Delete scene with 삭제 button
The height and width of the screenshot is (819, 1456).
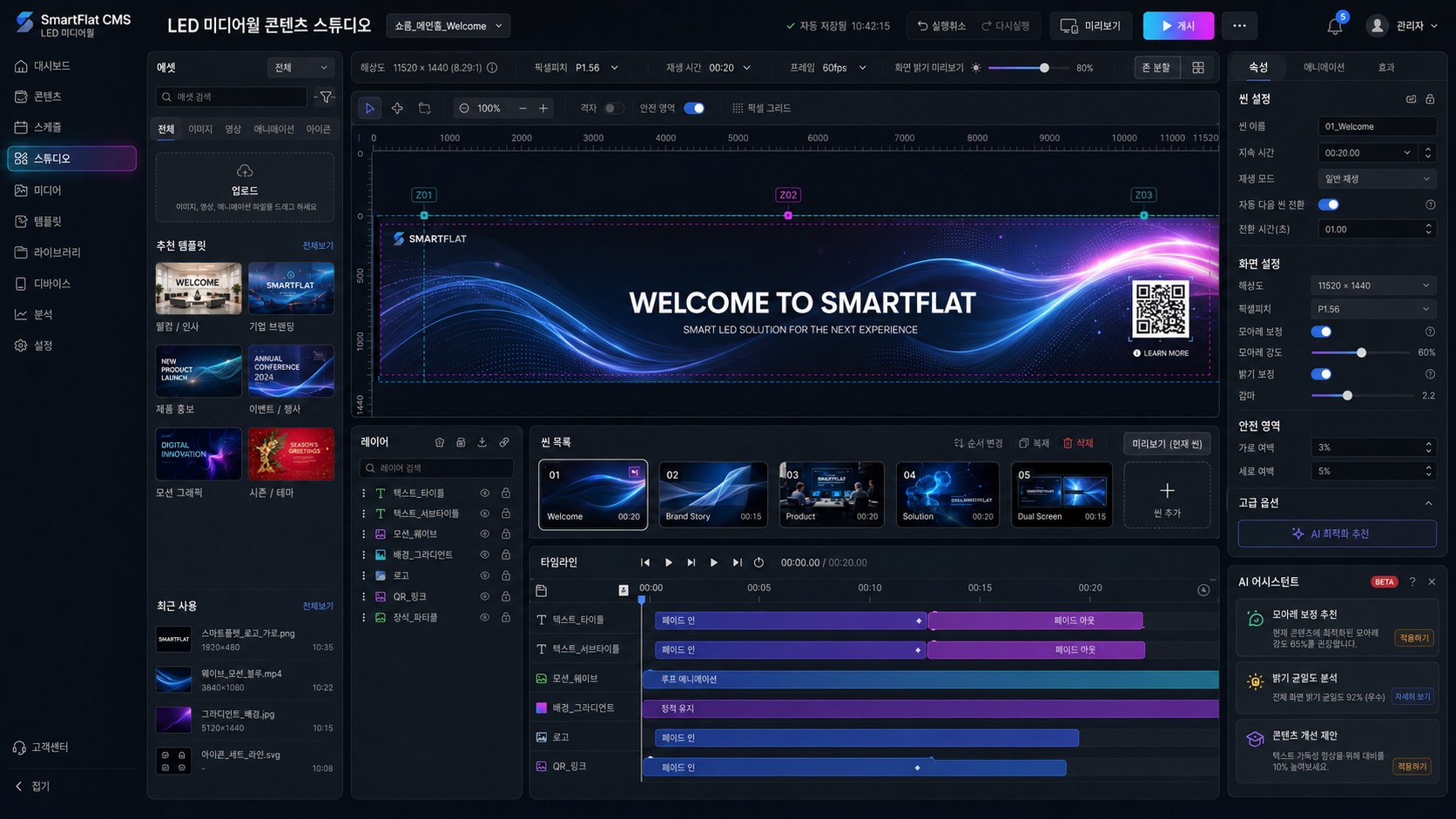pyautogui.click(x=1078, y=443)
